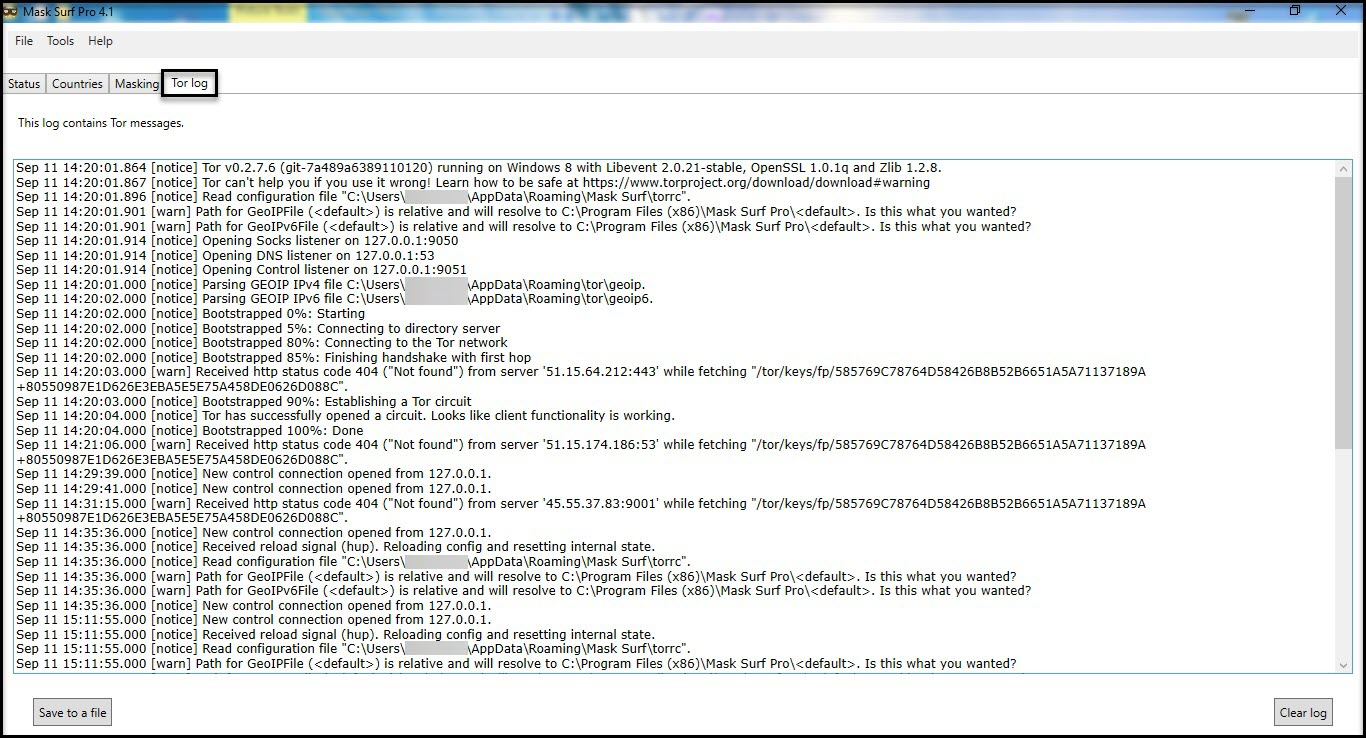Click the 15:11:55 'Received reload signal (hup)' line
Viewport: 1366px width, 738px height.
336,635
